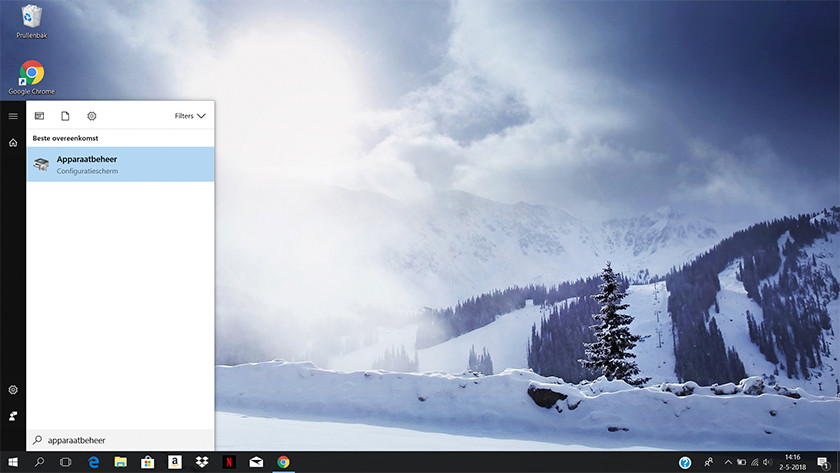This screenshot has height=473, width=840.
Task: Switch to Google Chrome on taskbar
Action: click(x=283, y=462)
